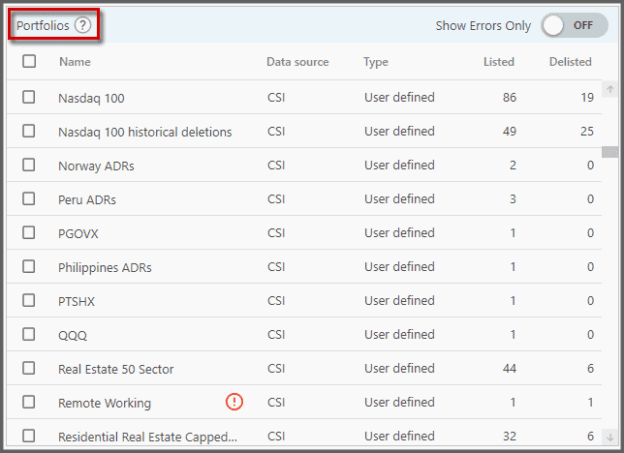Toggle the Show Errors Only switch
Image resolution: width=624 pixels, height=453 pixels.
point(574,26)
